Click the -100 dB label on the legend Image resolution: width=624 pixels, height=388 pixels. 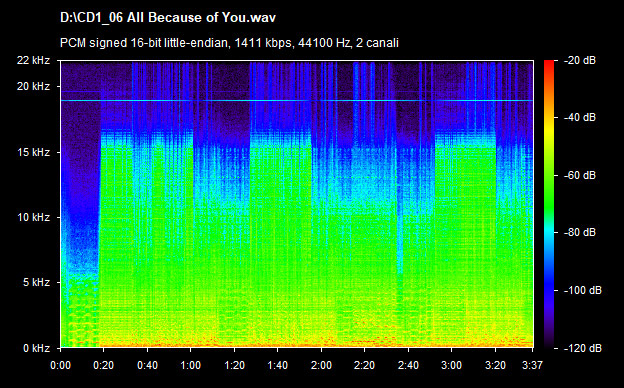[x=582, y=291]
